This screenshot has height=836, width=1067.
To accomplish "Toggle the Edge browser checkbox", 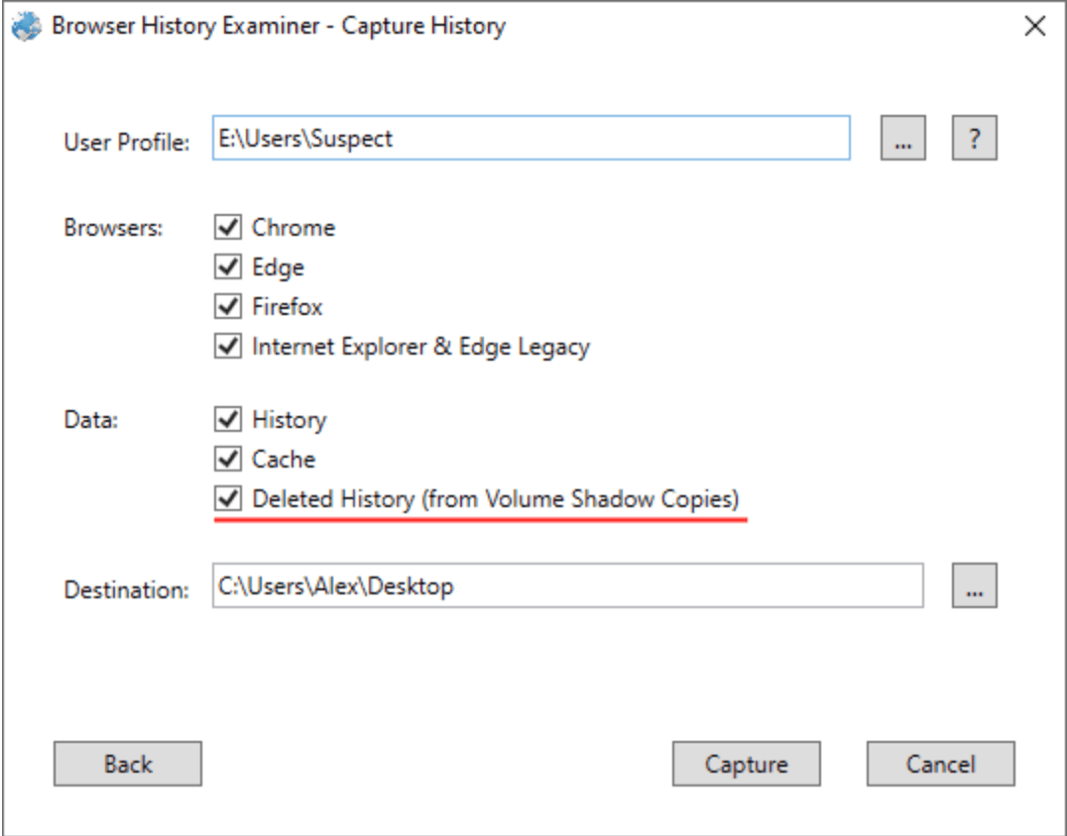I will coord(228,267).
